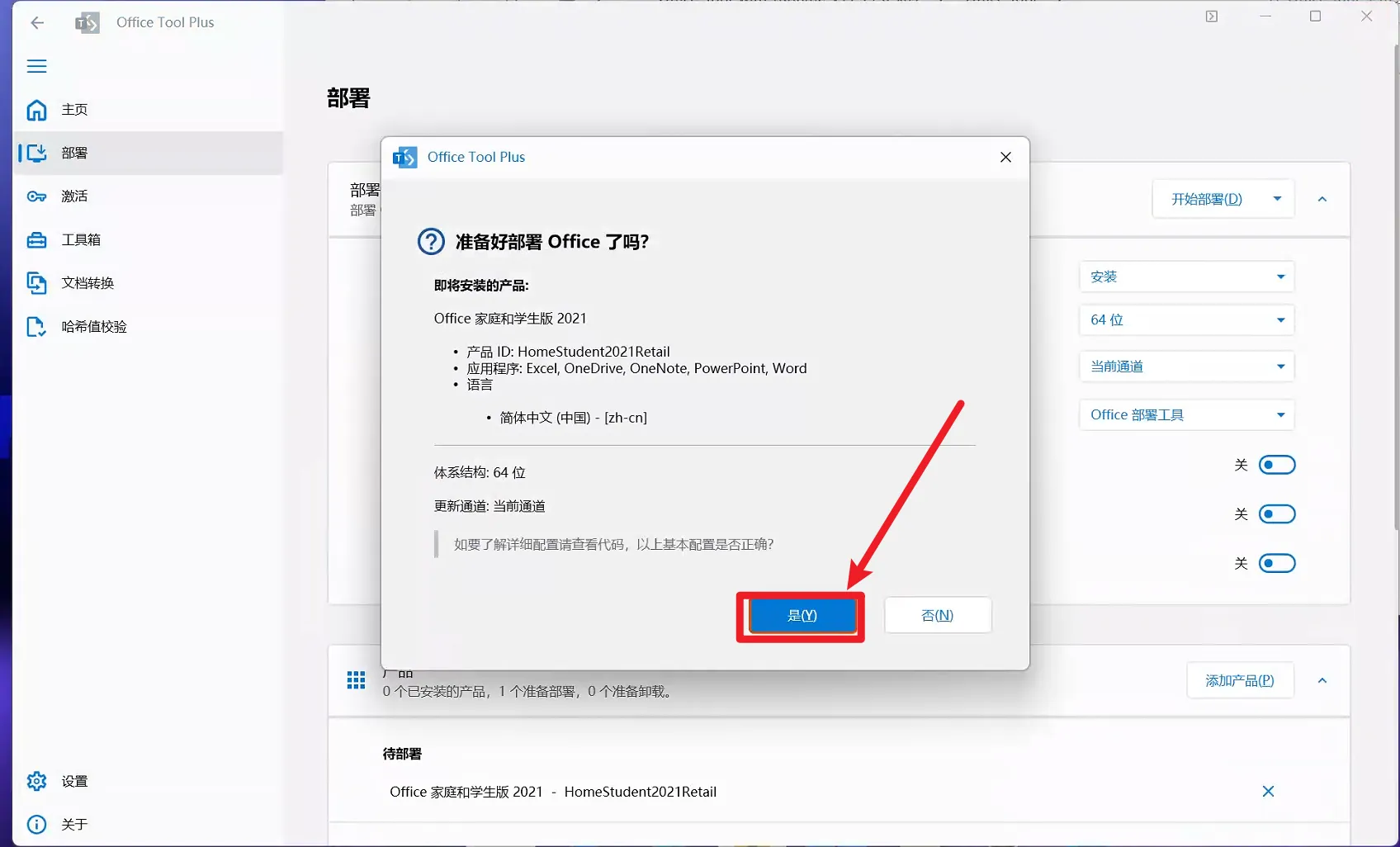
Task: Close the Office Tool Plus main window
Action: click(1367, 17)
